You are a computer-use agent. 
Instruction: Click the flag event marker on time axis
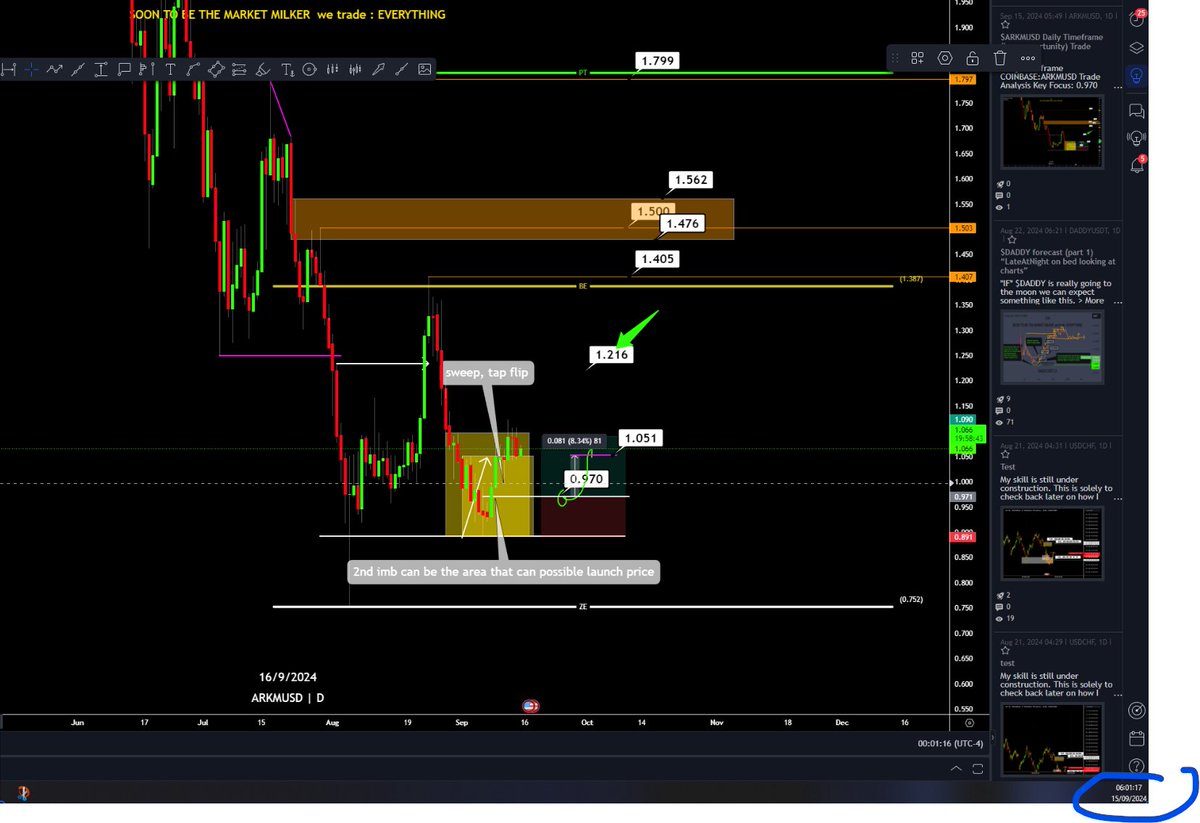click(531, 705)
